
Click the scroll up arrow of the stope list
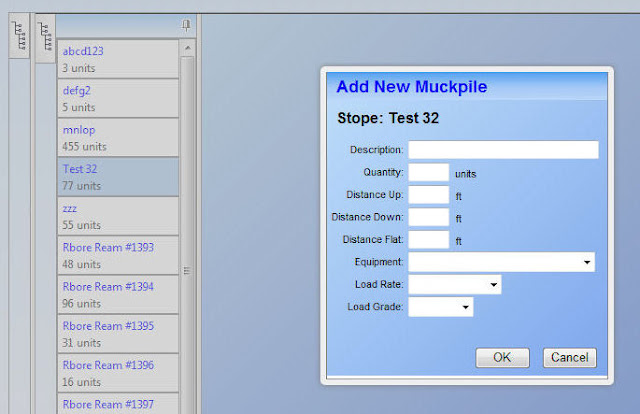187,48
